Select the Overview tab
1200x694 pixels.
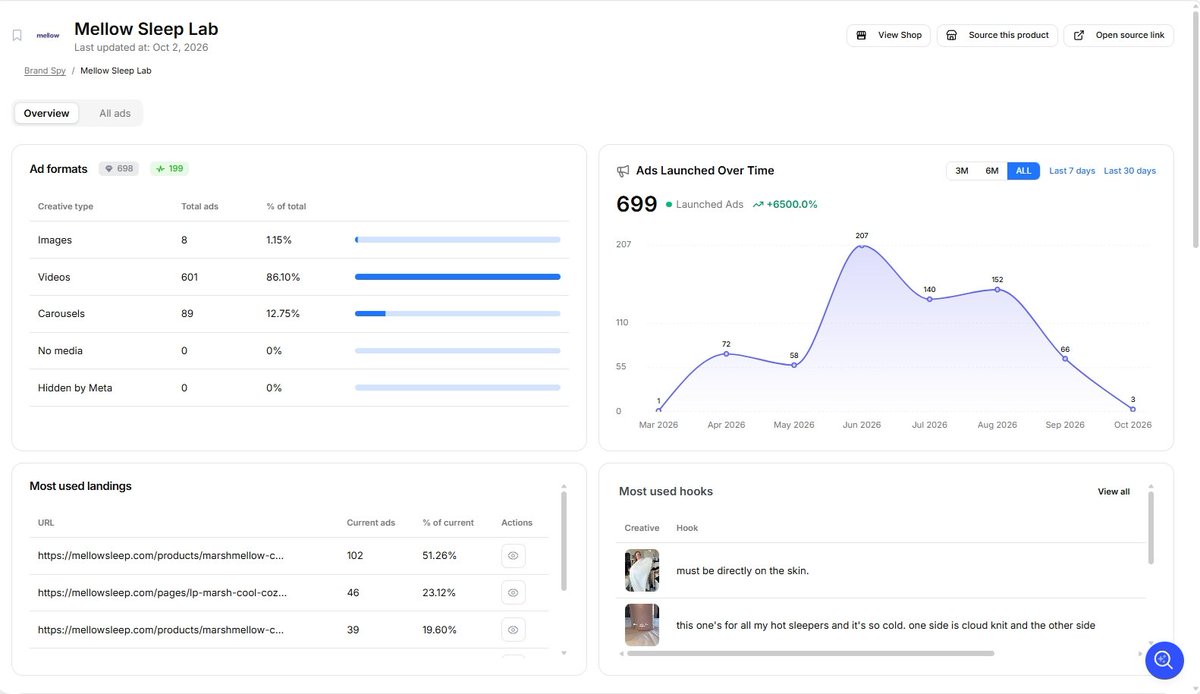click(47, 113)
